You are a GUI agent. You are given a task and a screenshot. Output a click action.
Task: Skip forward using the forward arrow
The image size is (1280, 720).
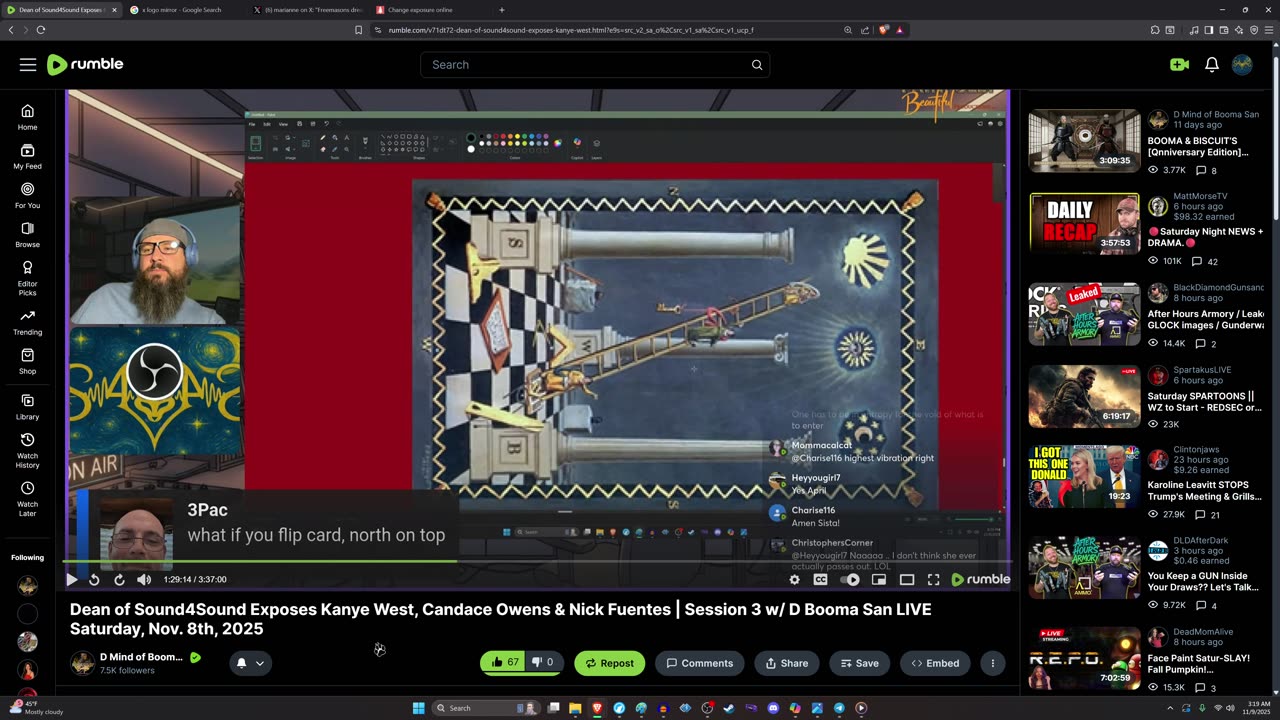point(119,579)
